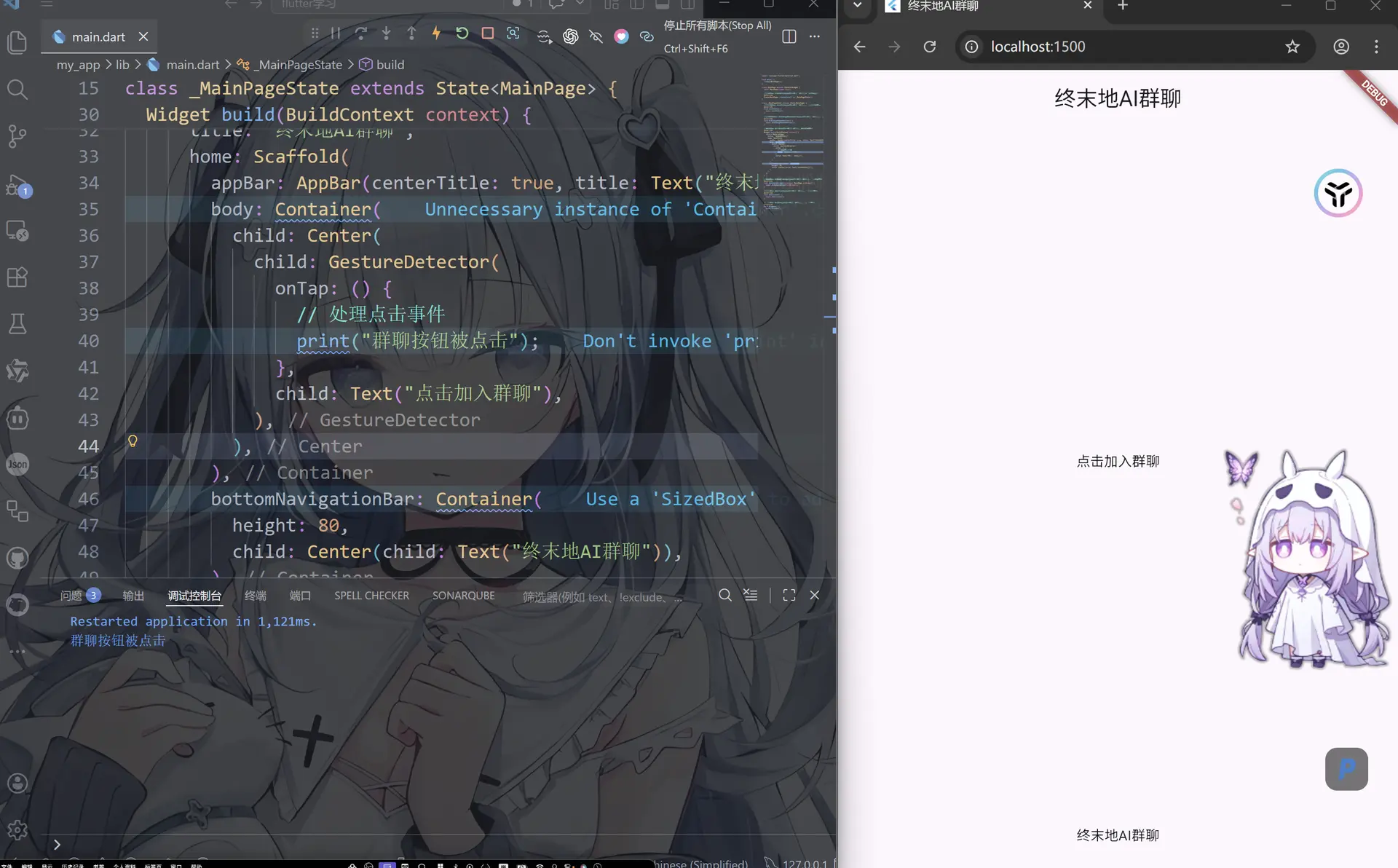The width and height of the screenshot is (1398, 868).
Task: Click the debug Step Out button
Action: click(x=411, y=33)
